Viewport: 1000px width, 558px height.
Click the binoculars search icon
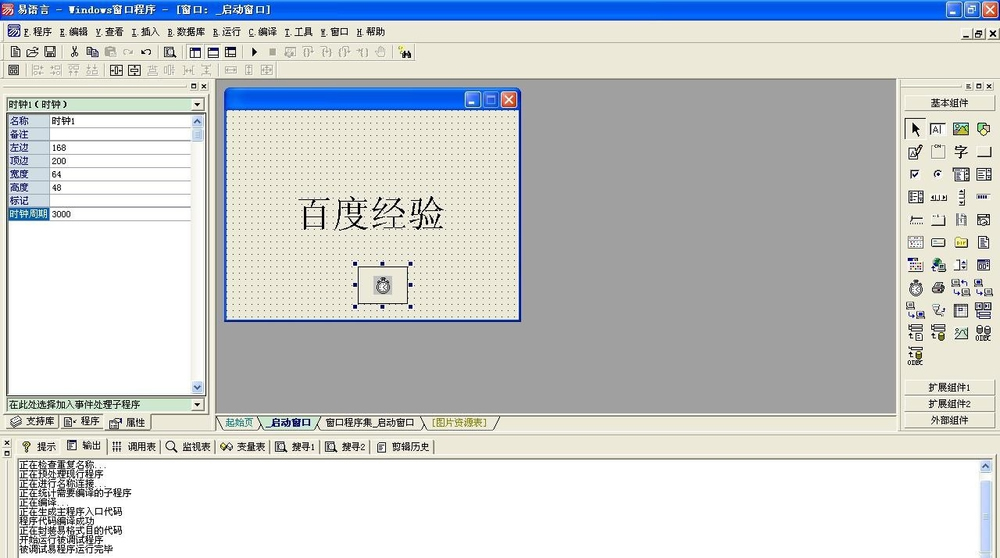pos(404,52)
